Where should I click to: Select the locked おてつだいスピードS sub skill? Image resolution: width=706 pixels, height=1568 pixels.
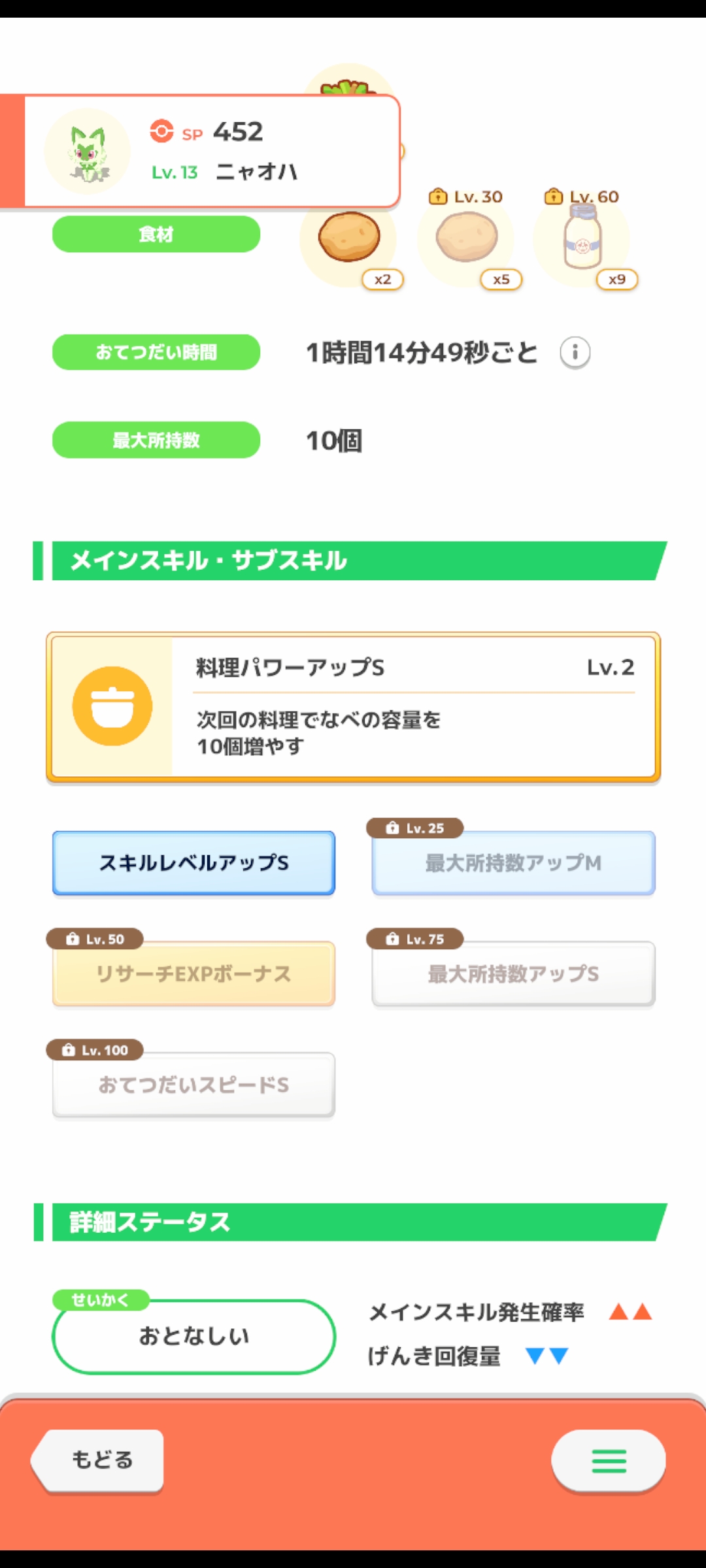(193, 1085)
